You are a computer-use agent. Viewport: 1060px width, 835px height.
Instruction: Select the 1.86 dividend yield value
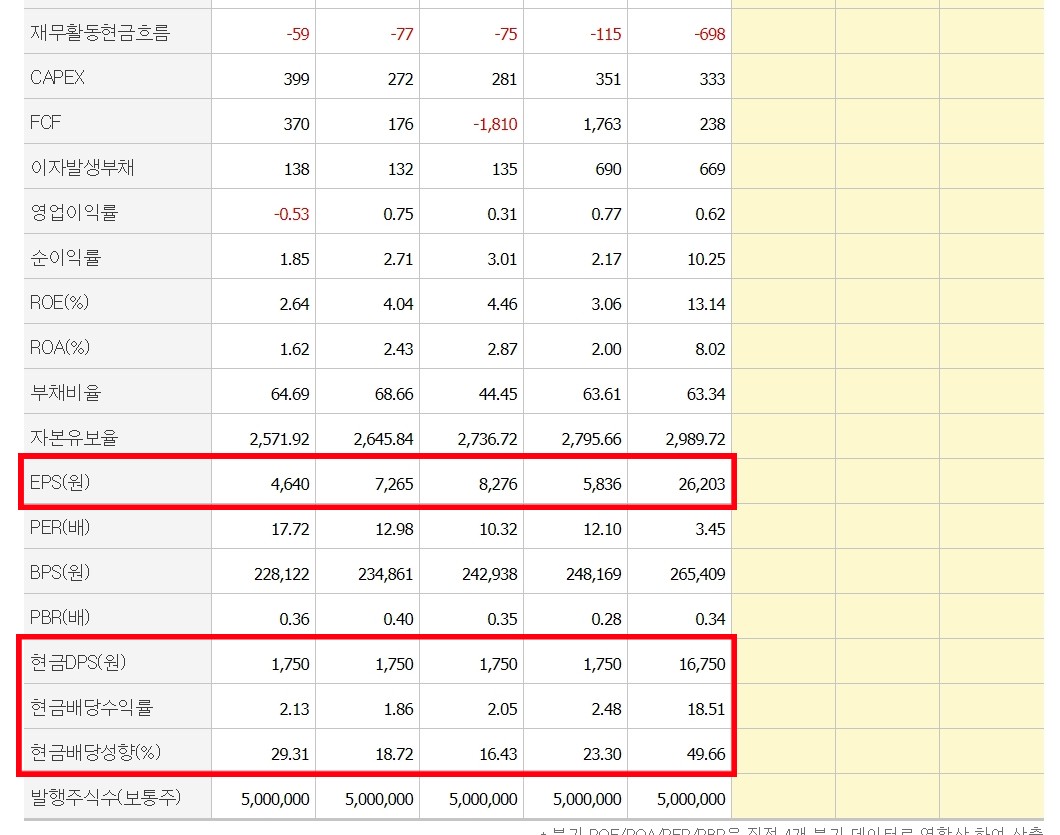click(x=399, y=709)
